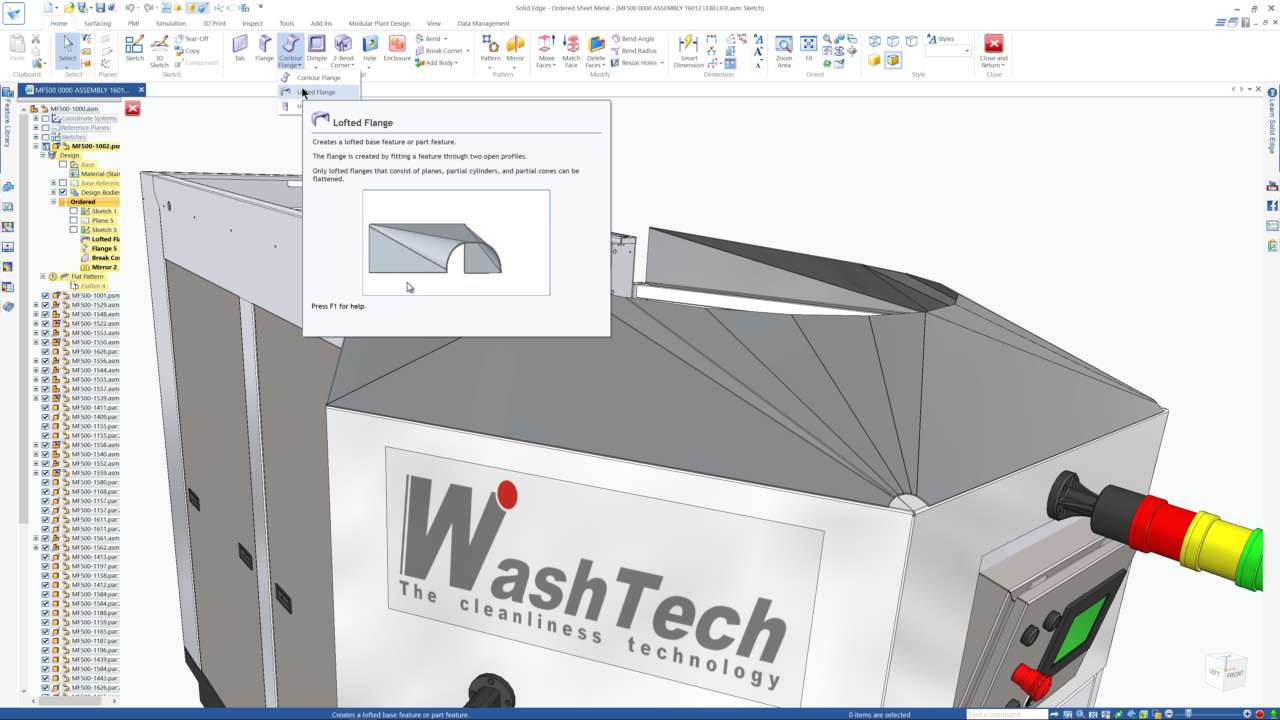Click the Enclosure tool icon
This screenshot has height=720, width=1280.
[x=397, y=47]
